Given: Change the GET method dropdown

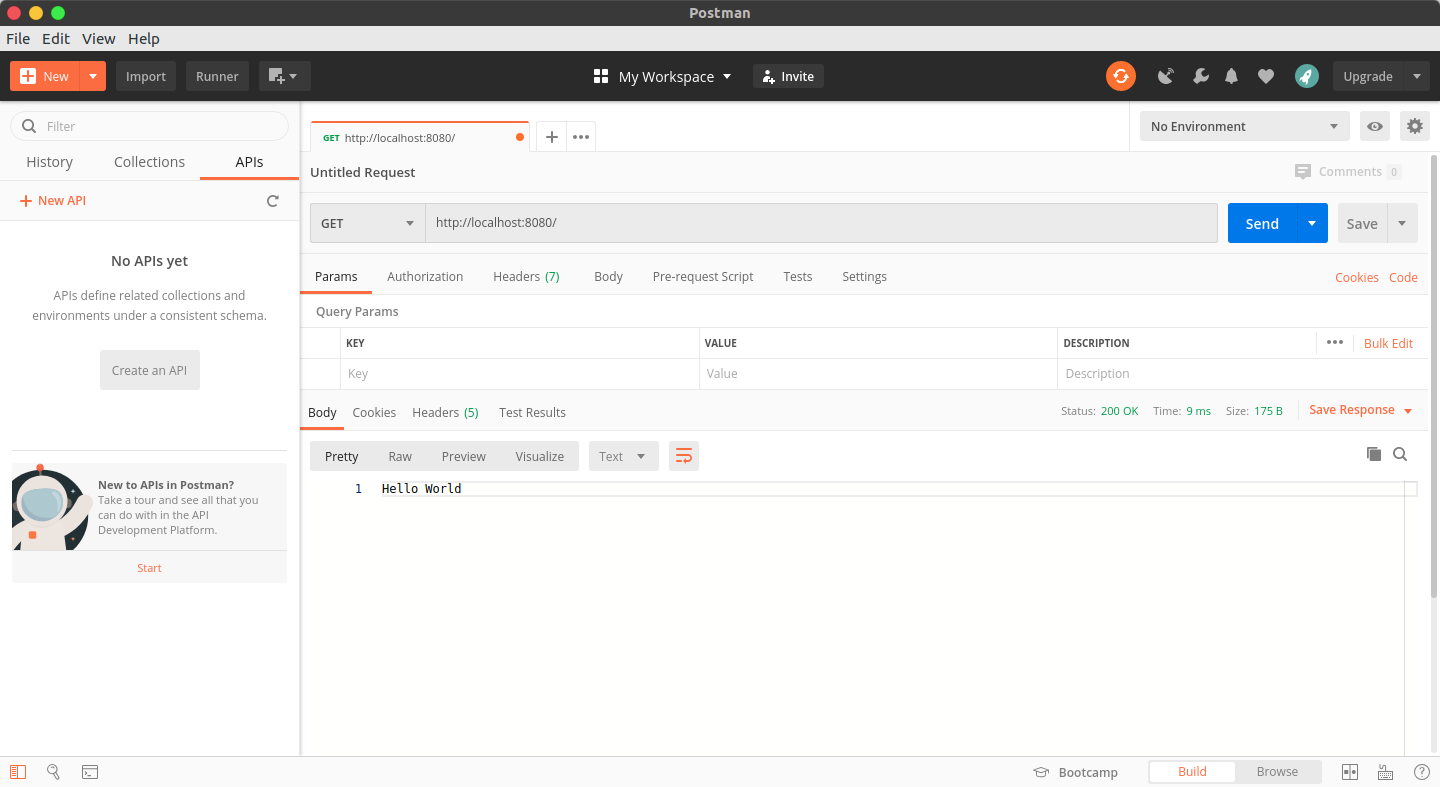Looking at the screenshot, I should click(367, 223).
